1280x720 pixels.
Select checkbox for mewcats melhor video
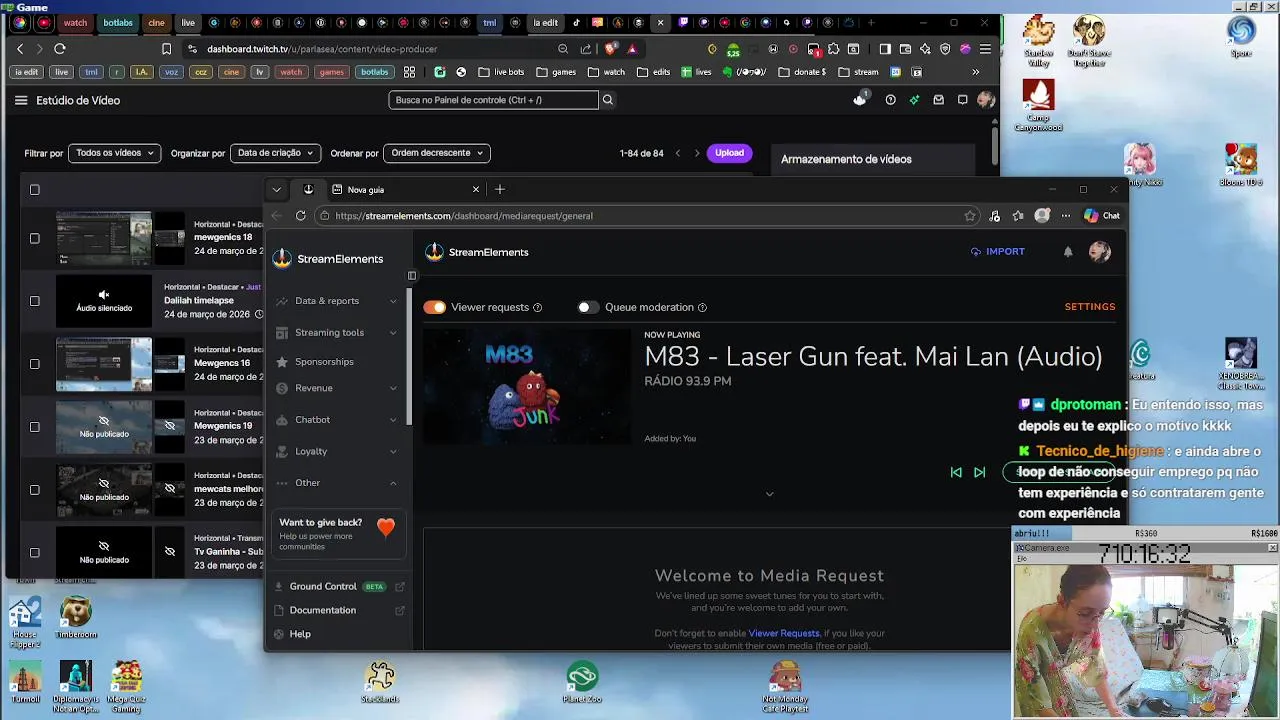coord(34,490)
